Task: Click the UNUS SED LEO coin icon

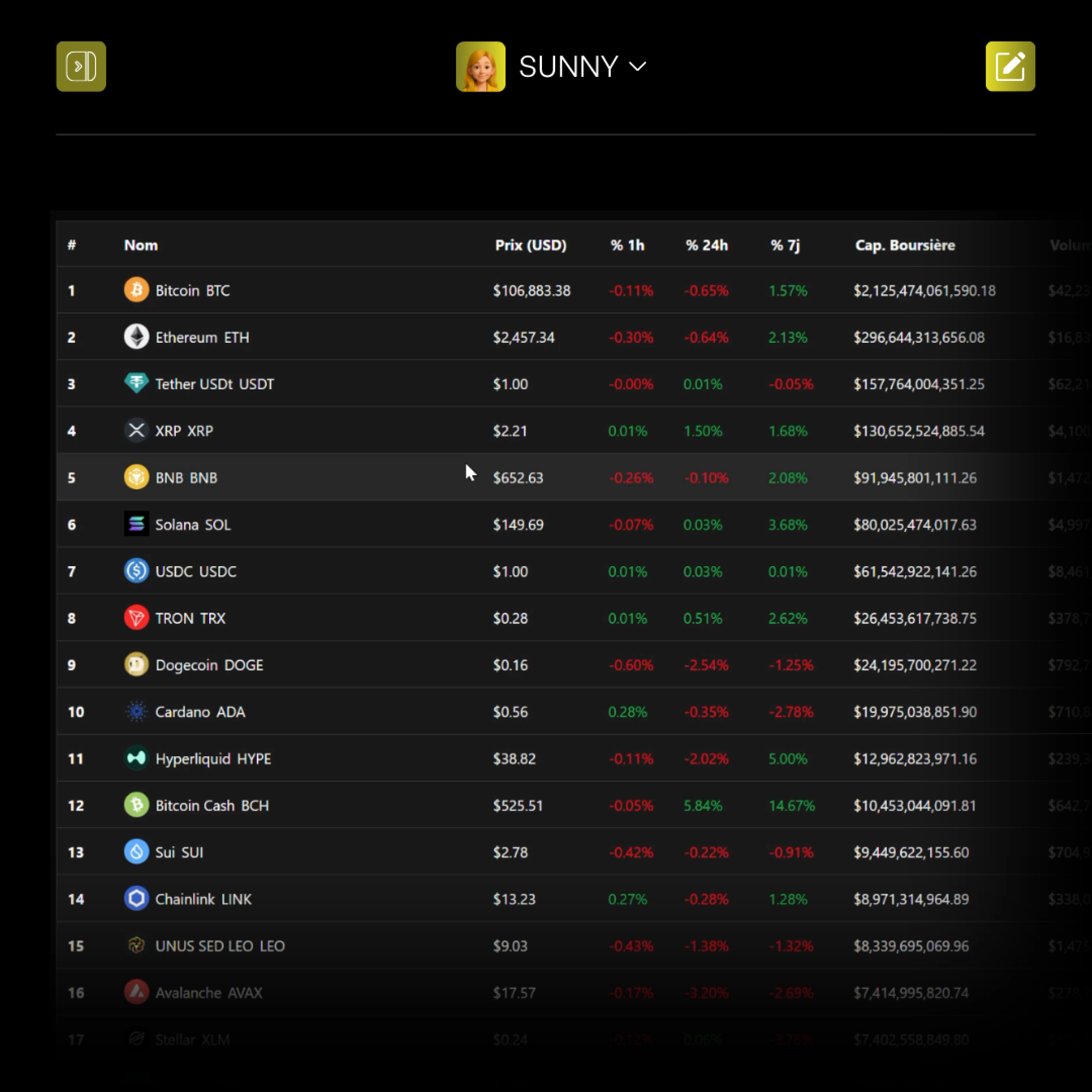Action: (x=136, y=945)
